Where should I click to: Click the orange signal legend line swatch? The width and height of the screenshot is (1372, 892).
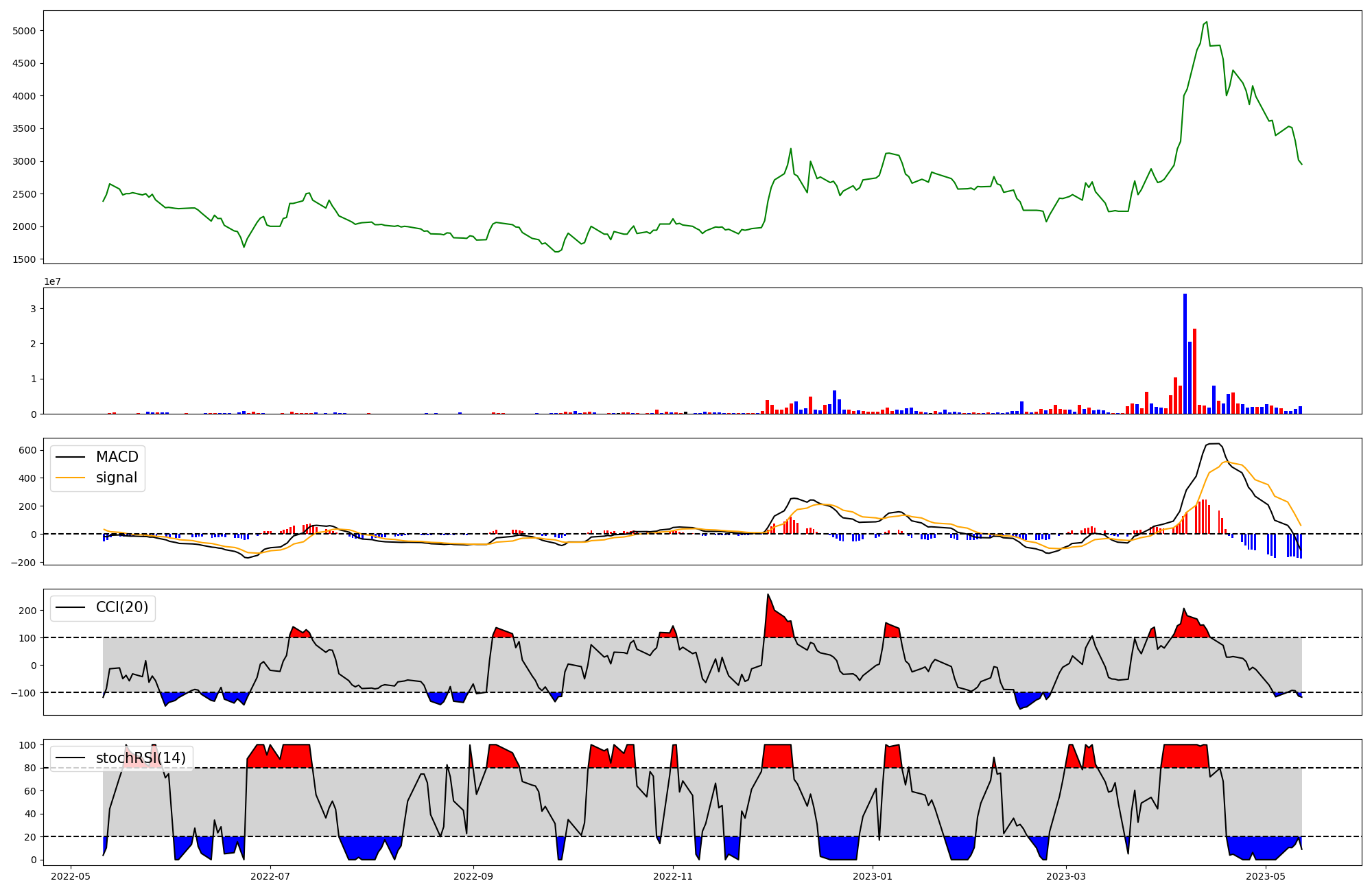70,478
